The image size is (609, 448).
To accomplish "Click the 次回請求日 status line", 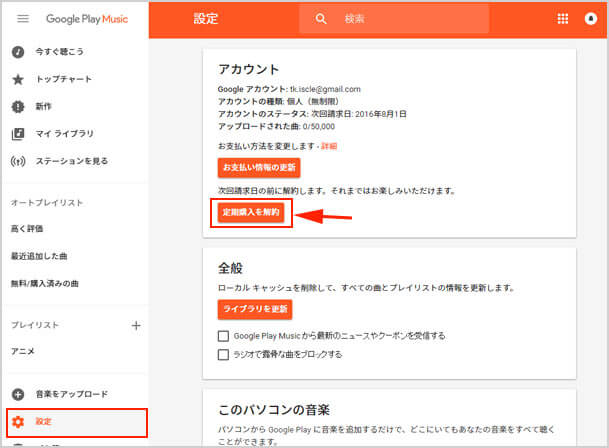I will 312,114.
